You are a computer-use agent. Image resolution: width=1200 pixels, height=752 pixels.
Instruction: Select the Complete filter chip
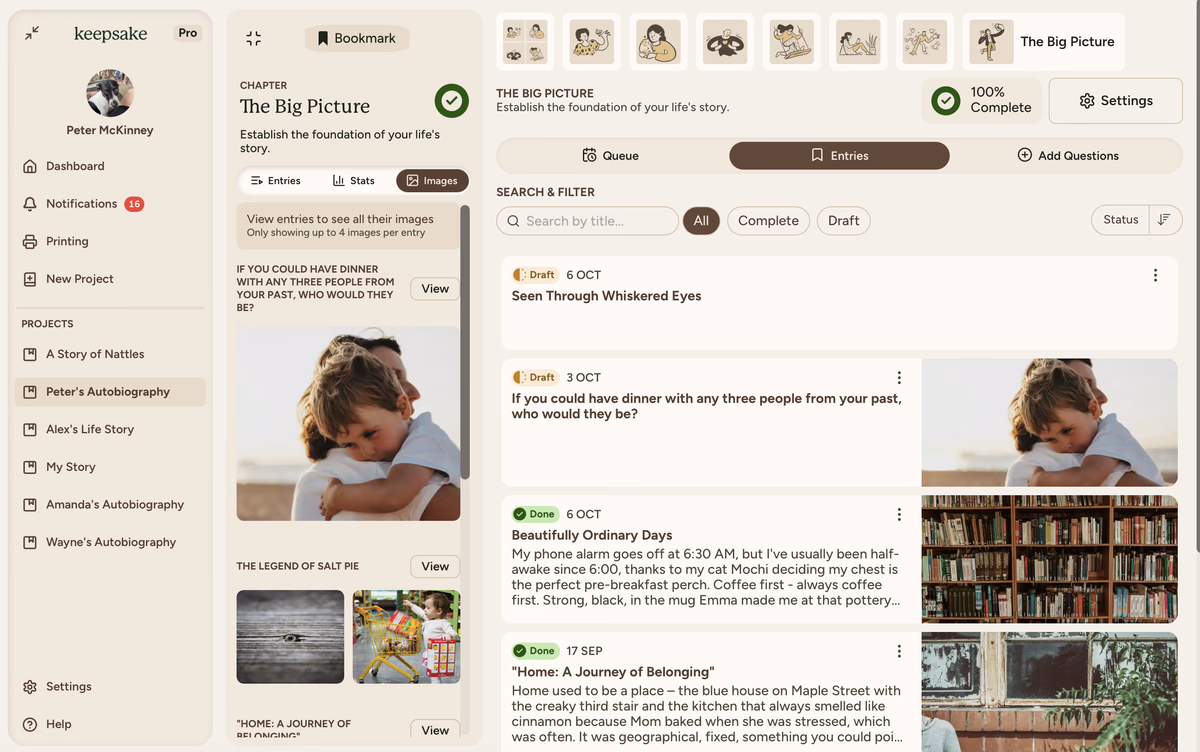(768, 221)
